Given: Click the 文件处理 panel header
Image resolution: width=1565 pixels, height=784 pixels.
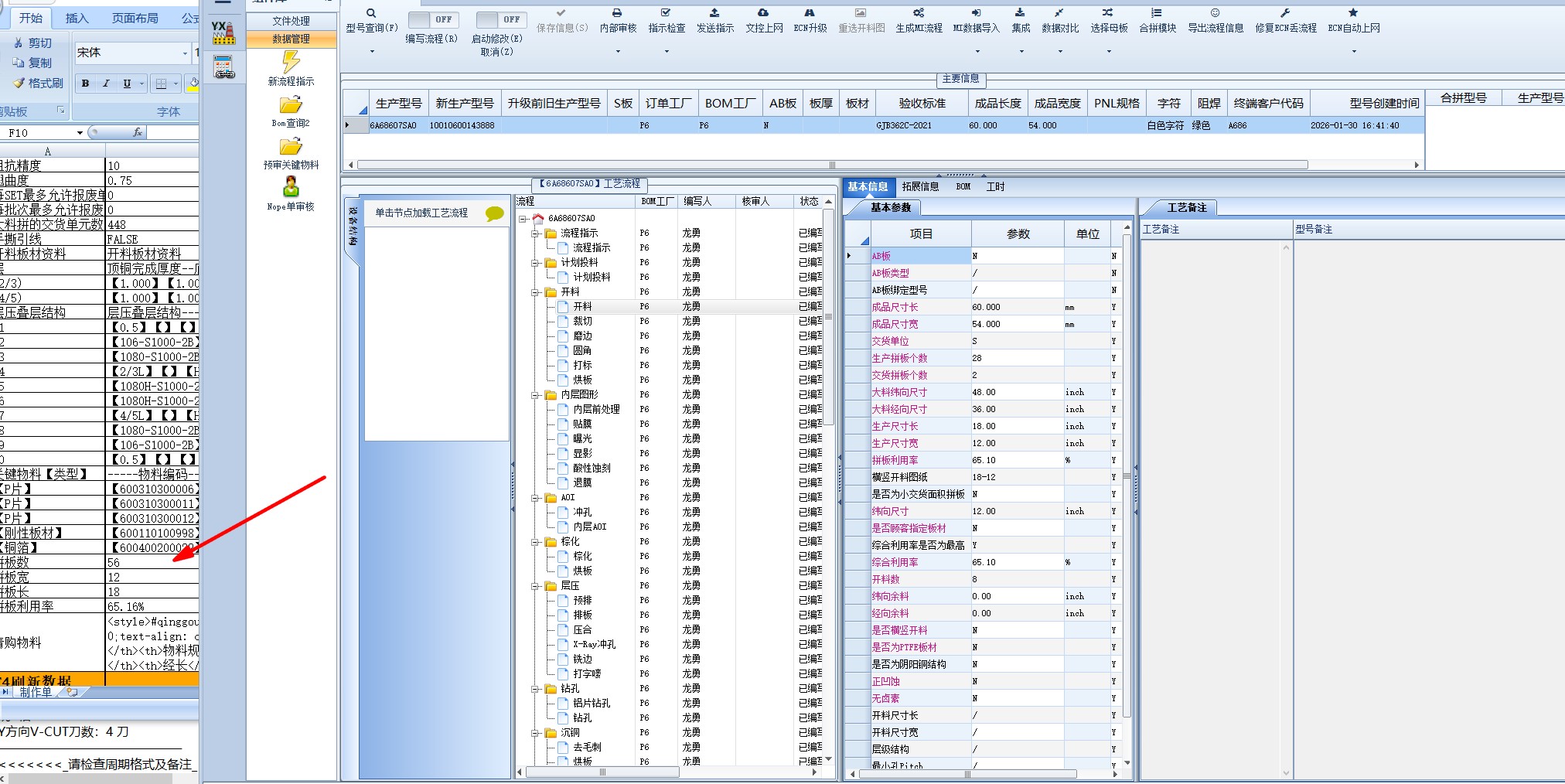Looking at the screenshot, I should (x=291, y=21).
